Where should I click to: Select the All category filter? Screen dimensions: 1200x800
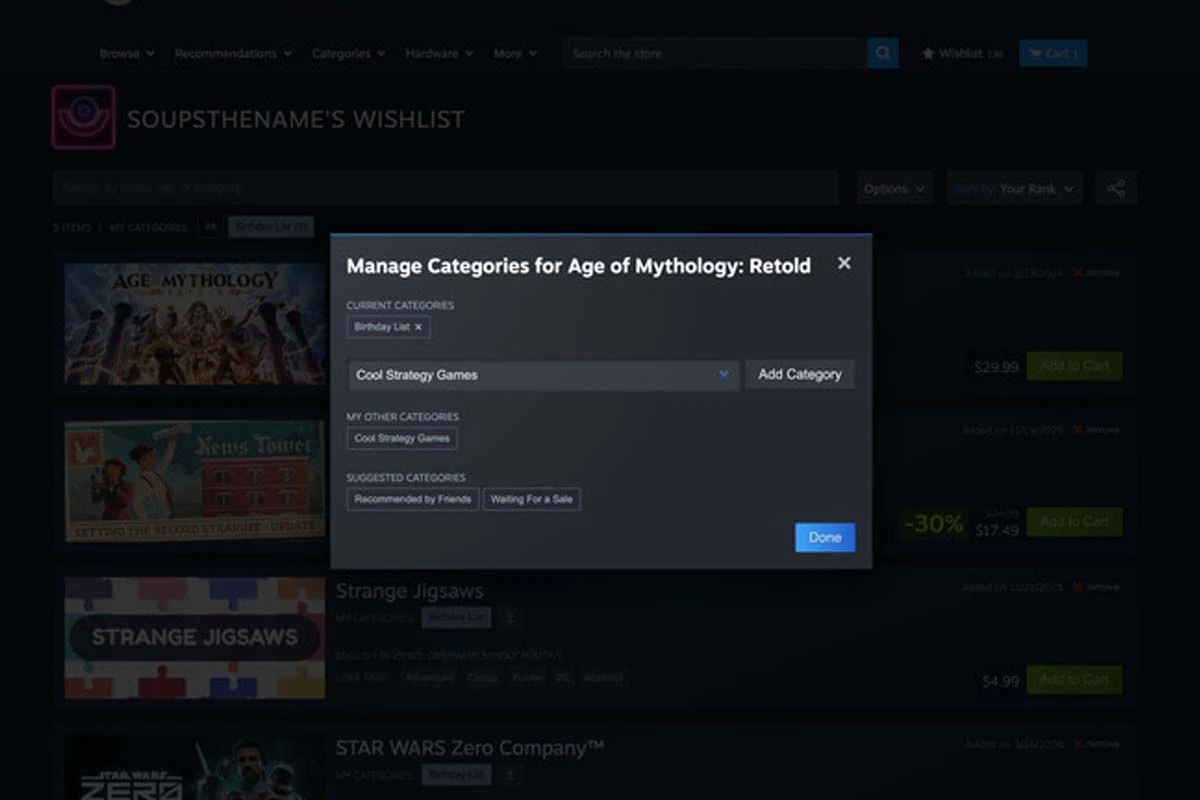209,227
